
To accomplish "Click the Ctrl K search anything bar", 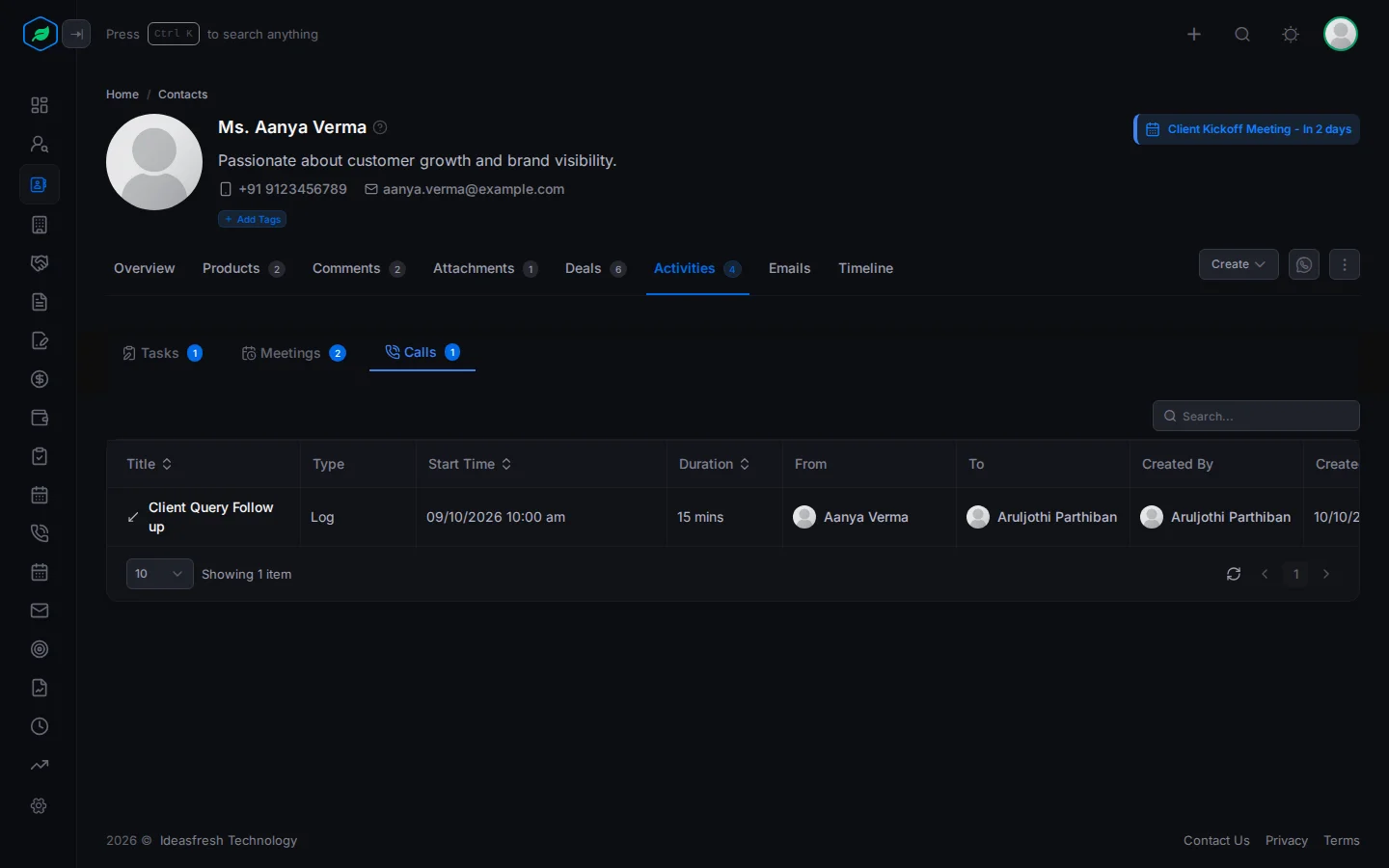I will (212, 34).
